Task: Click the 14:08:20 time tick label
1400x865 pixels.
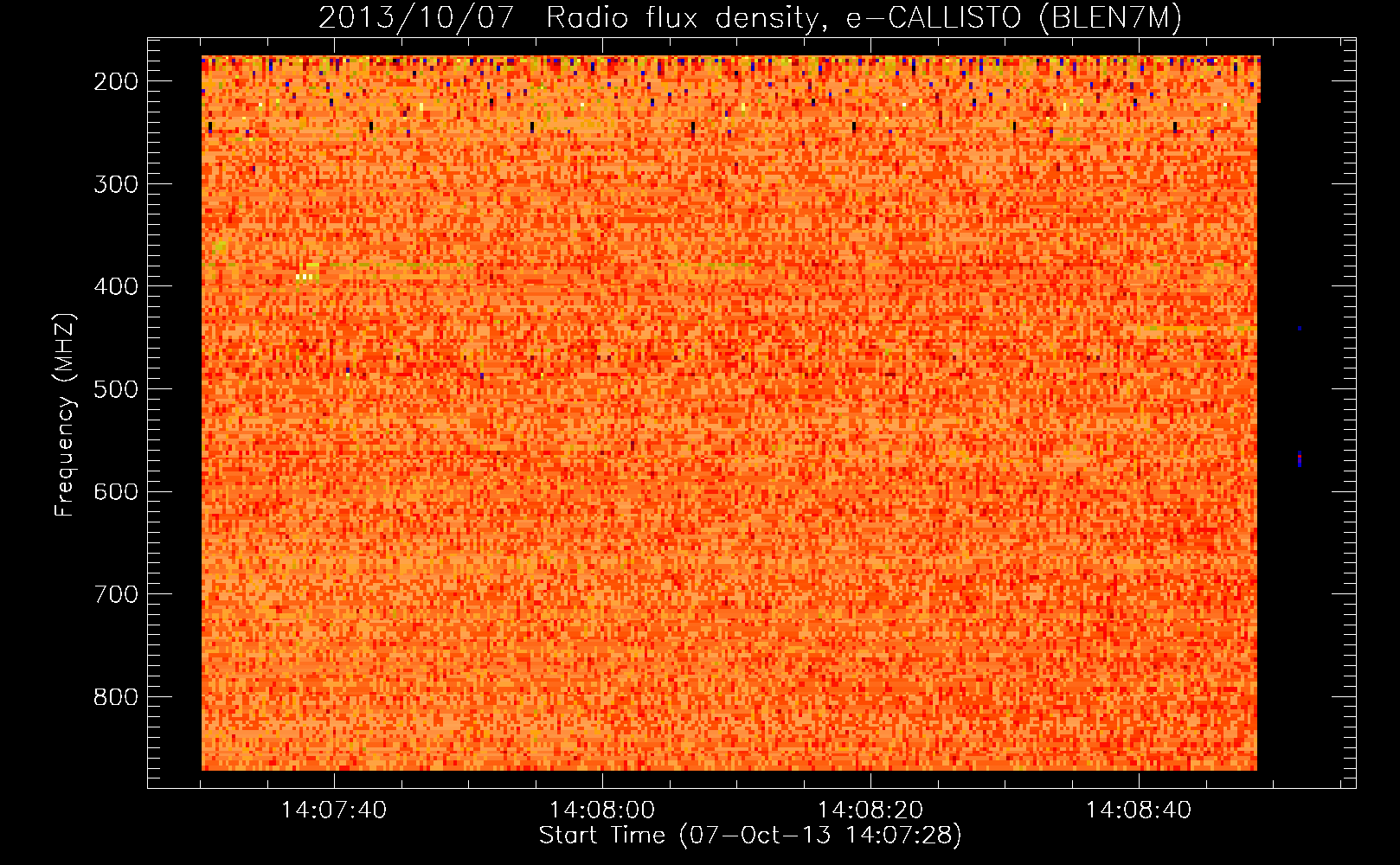Action: 870,811
